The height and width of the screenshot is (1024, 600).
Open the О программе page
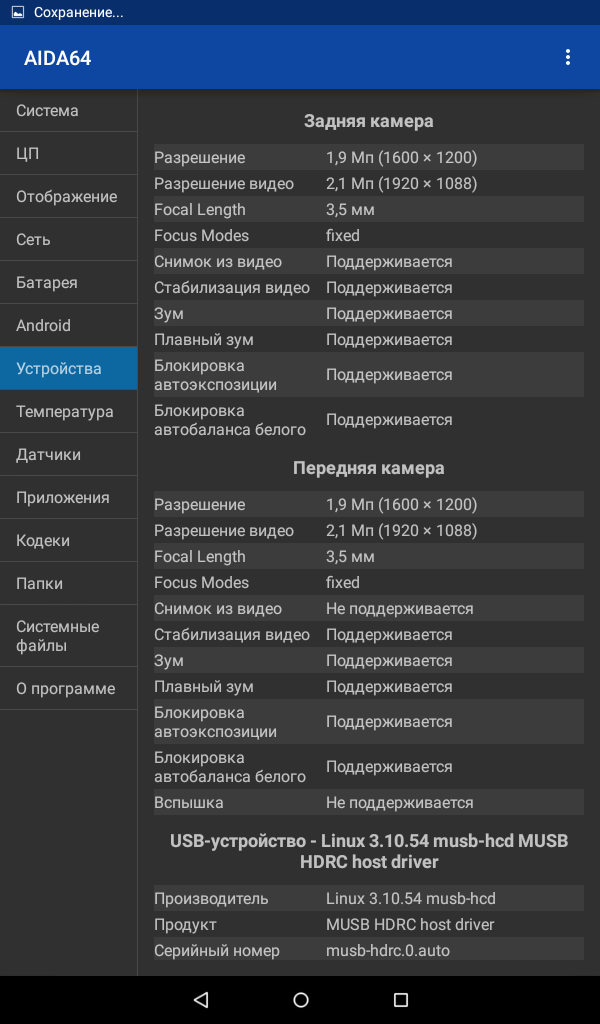(69, 688)
